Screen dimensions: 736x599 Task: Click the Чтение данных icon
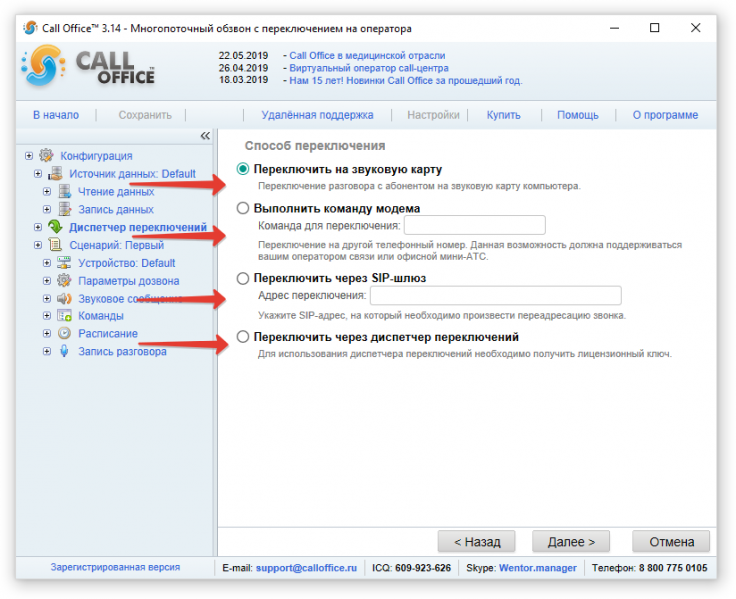(64, 192)
